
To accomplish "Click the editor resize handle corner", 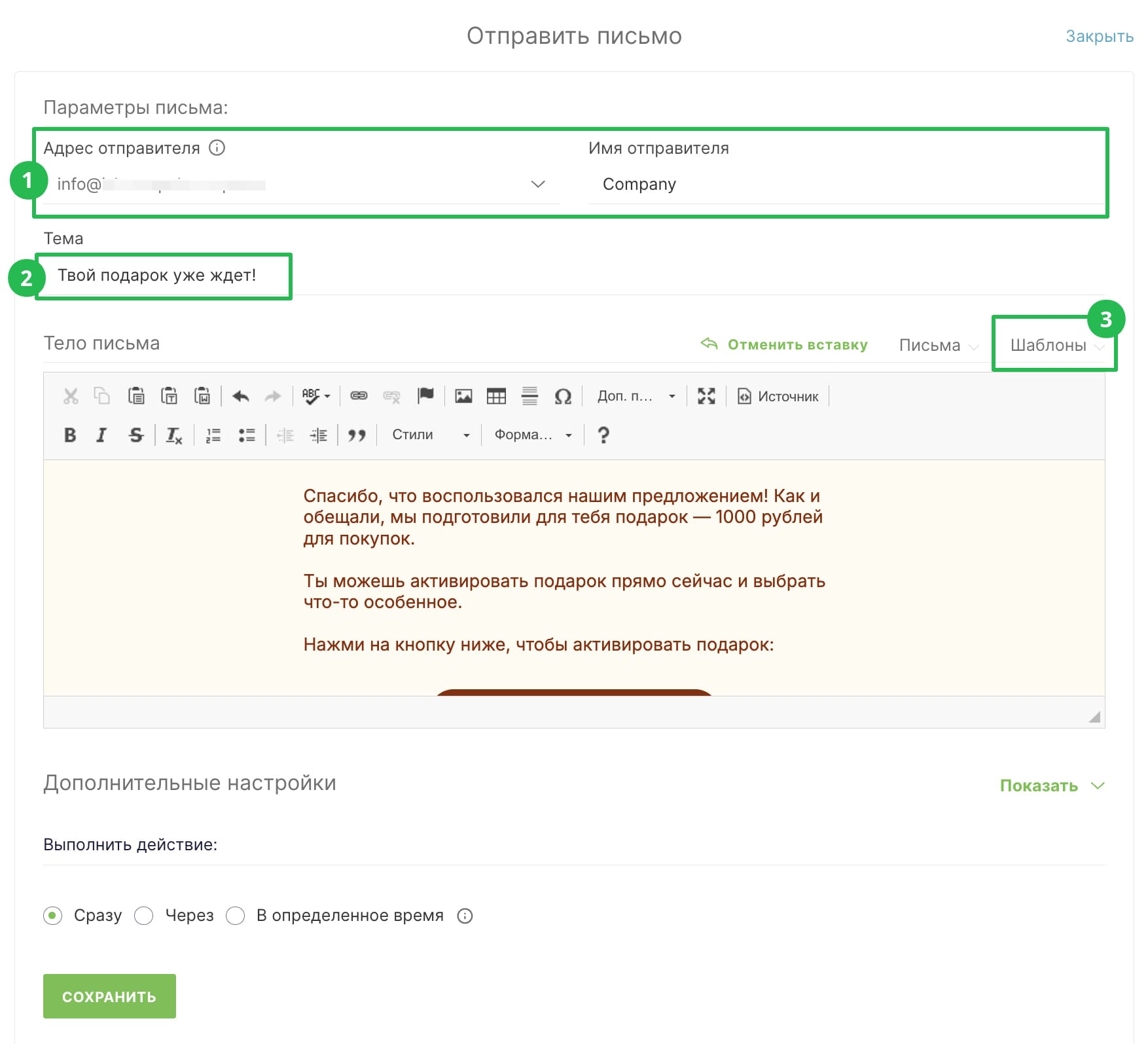I will [1094, 717].
